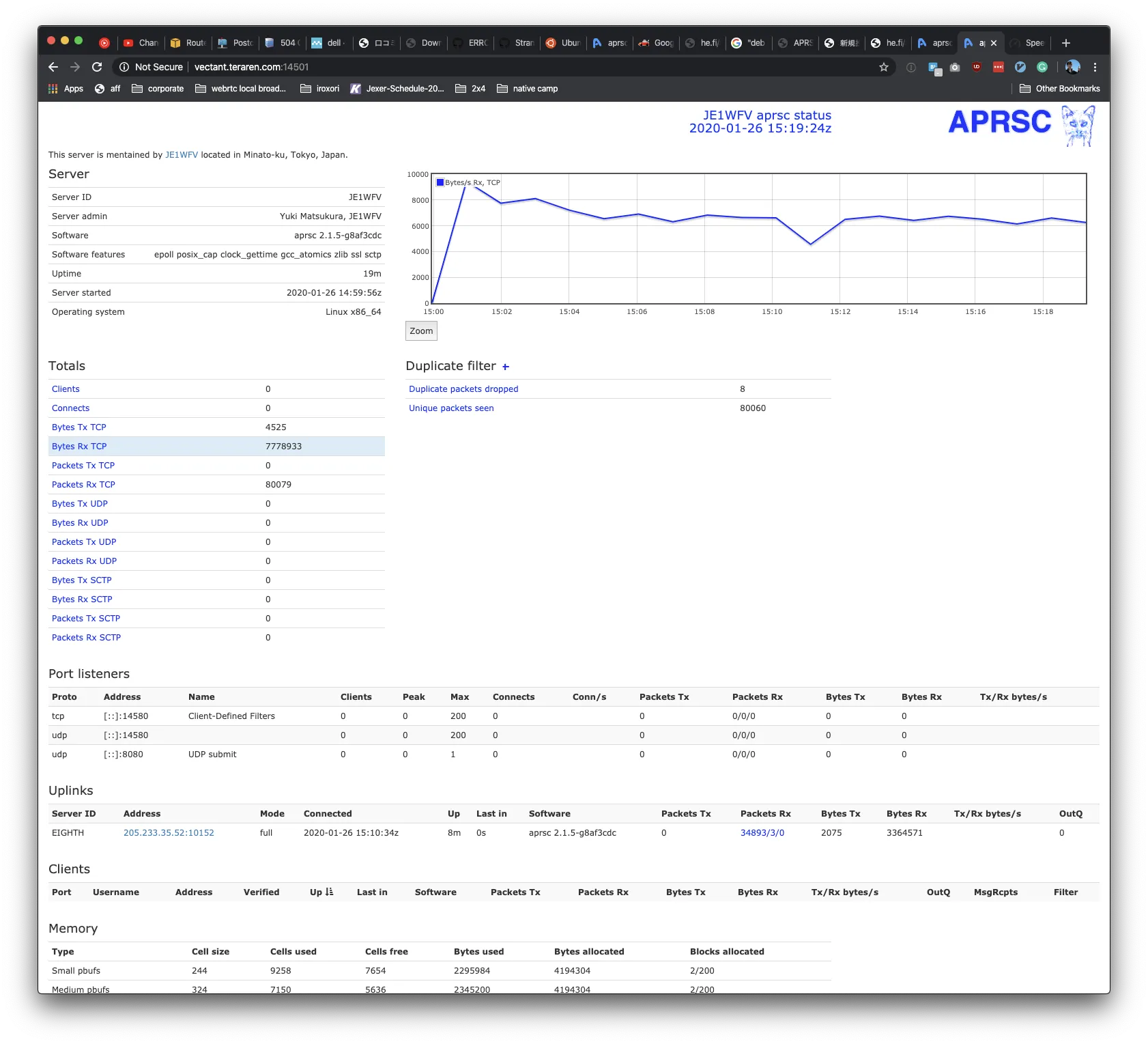Open the corporate bookmarks folder
Viewport: 1148px width, 1044px height.
[x=158, y=89]
